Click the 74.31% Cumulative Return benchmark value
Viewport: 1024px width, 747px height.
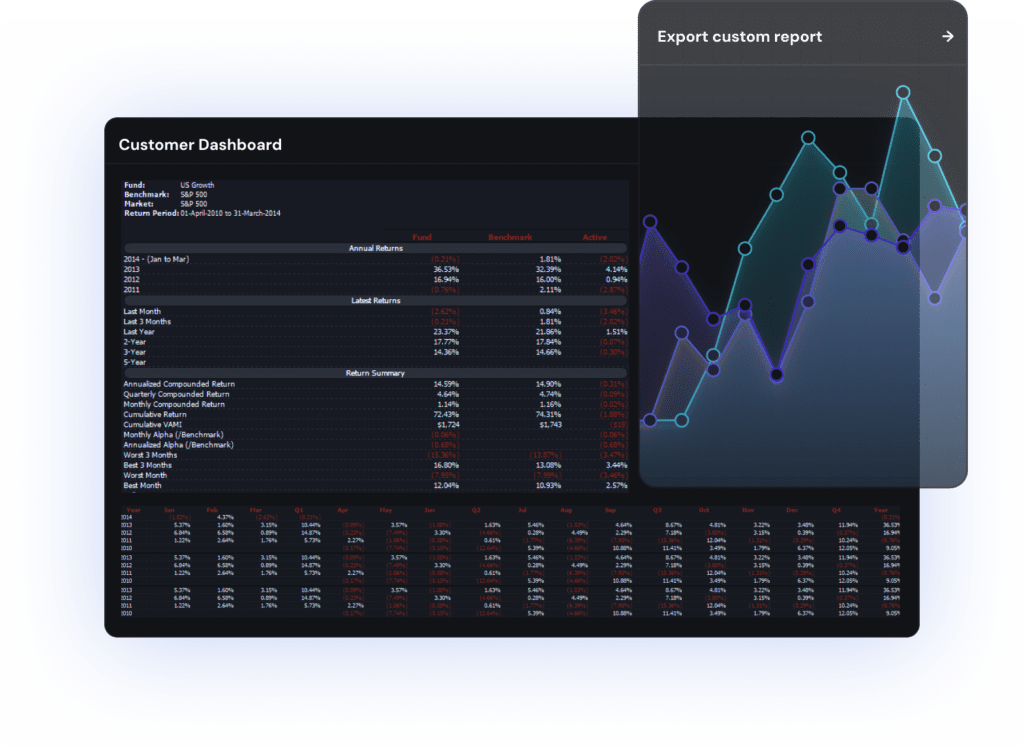549,414
